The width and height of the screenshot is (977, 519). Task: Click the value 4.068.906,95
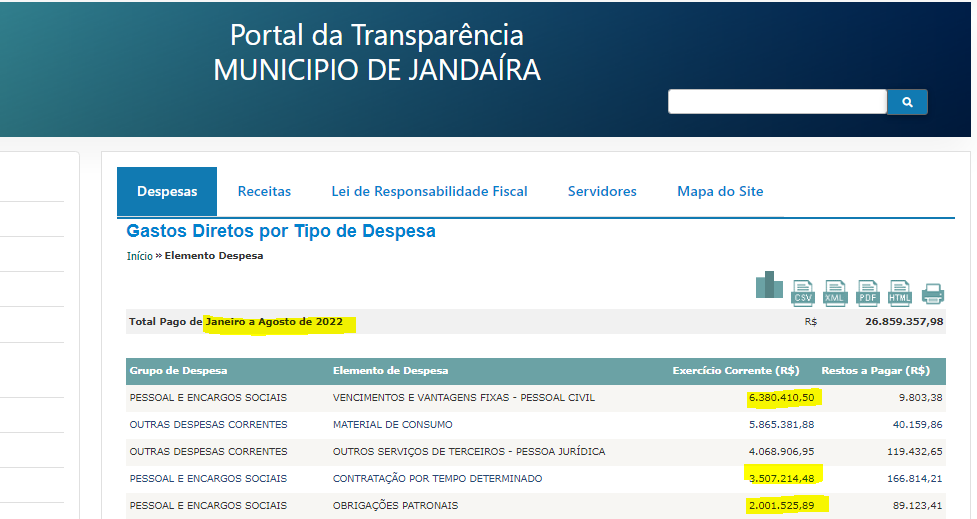pos(781,451)
